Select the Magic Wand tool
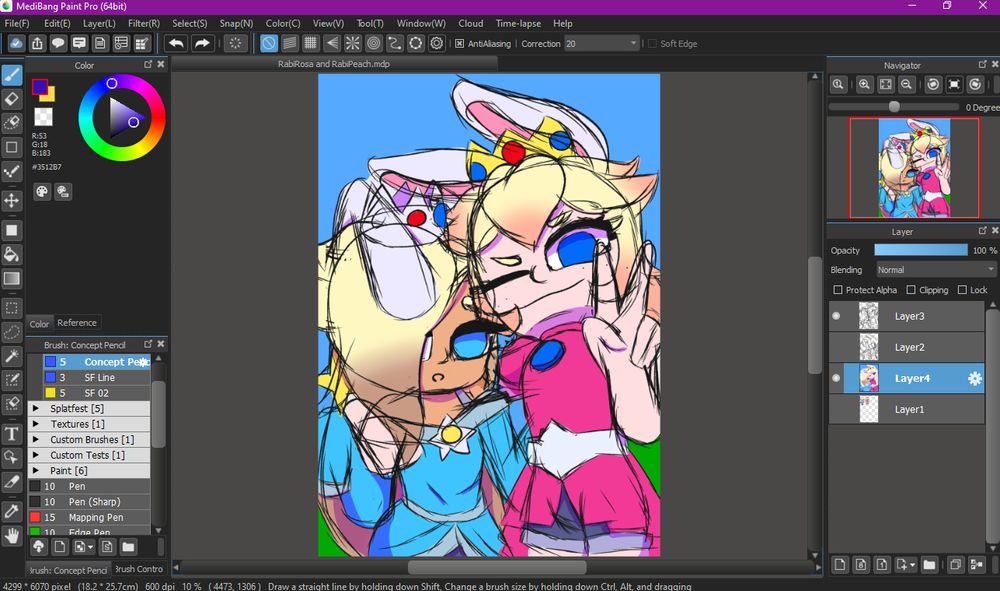 click(x=11, y=356)
